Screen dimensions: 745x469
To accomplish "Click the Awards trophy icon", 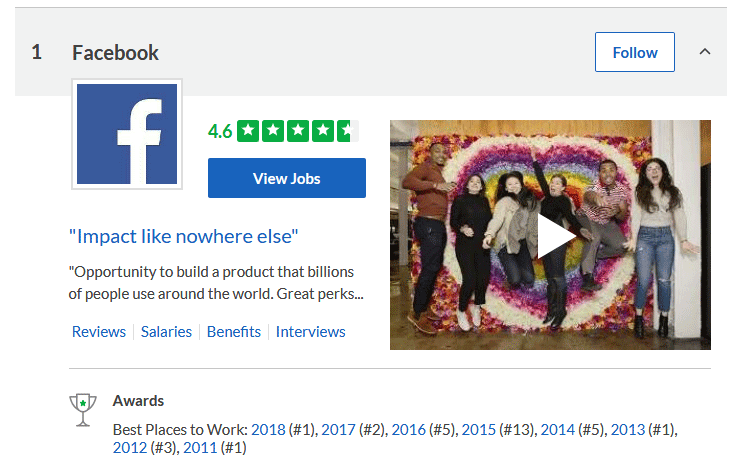I will pyautogui.click(x=83, y=410).
